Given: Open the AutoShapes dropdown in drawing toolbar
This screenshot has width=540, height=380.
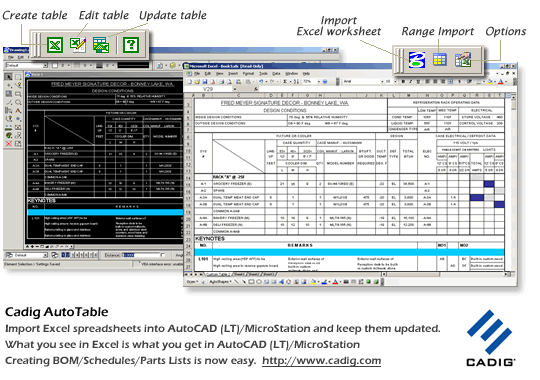Looking at the screenshot, I should [220, 282].
